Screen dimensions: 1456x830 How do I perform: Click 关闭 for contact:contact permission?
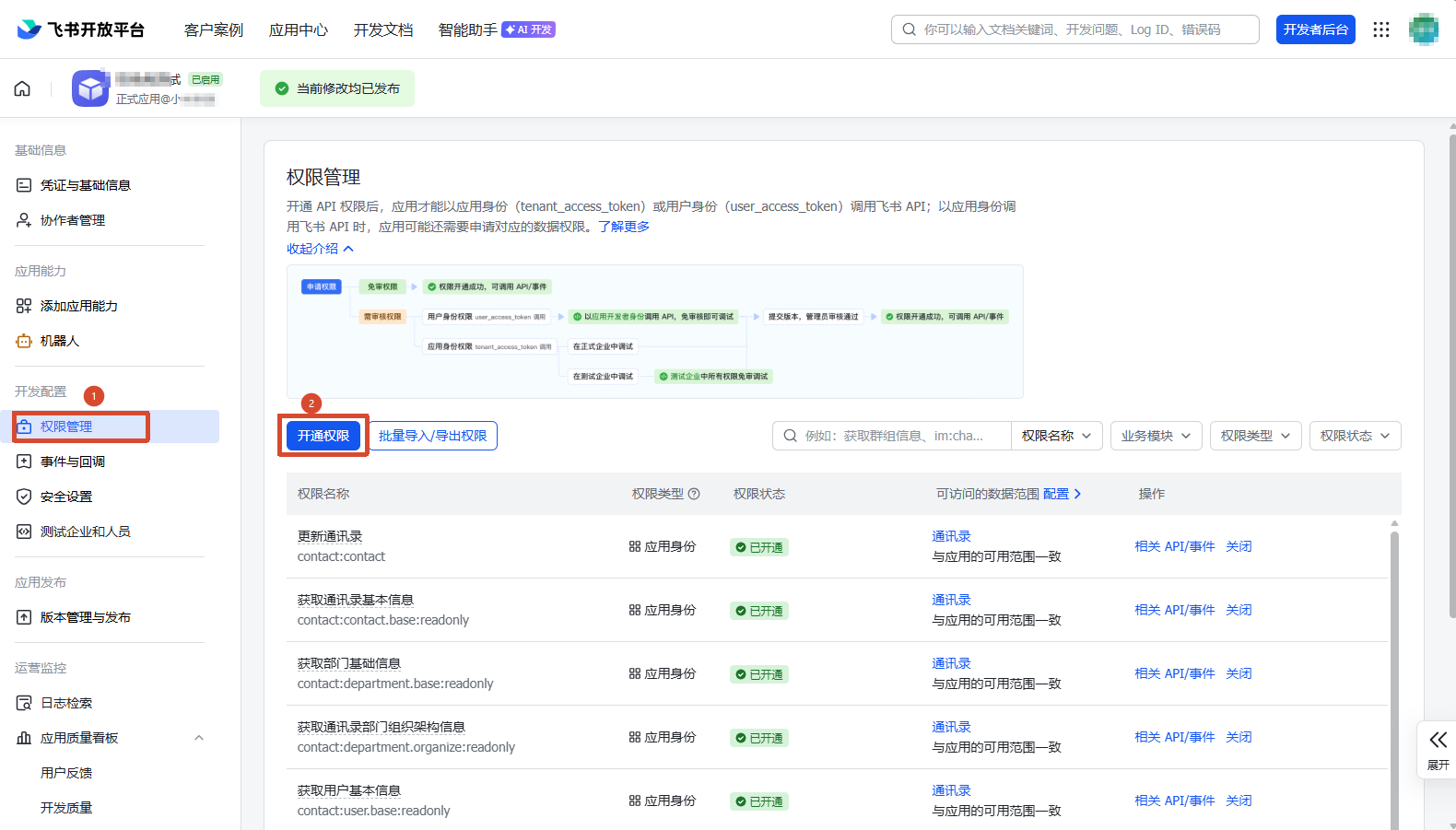(x=1239, y=546)
